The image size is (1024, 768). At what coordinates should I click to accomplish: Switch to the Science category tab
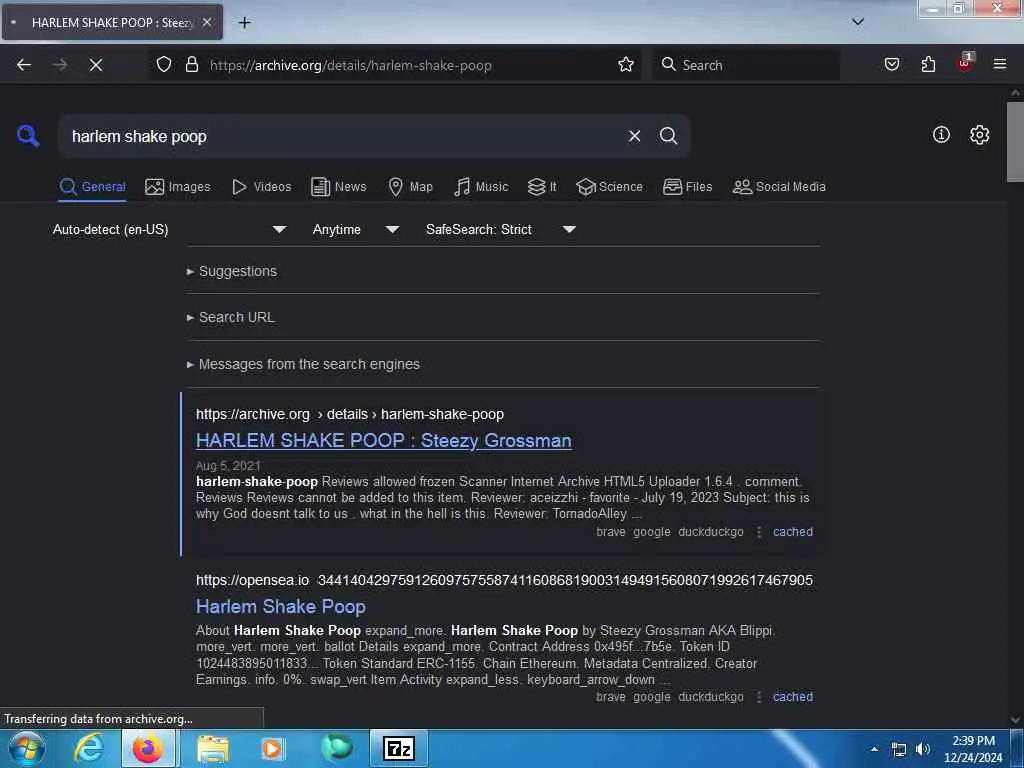tap(609, 187)
